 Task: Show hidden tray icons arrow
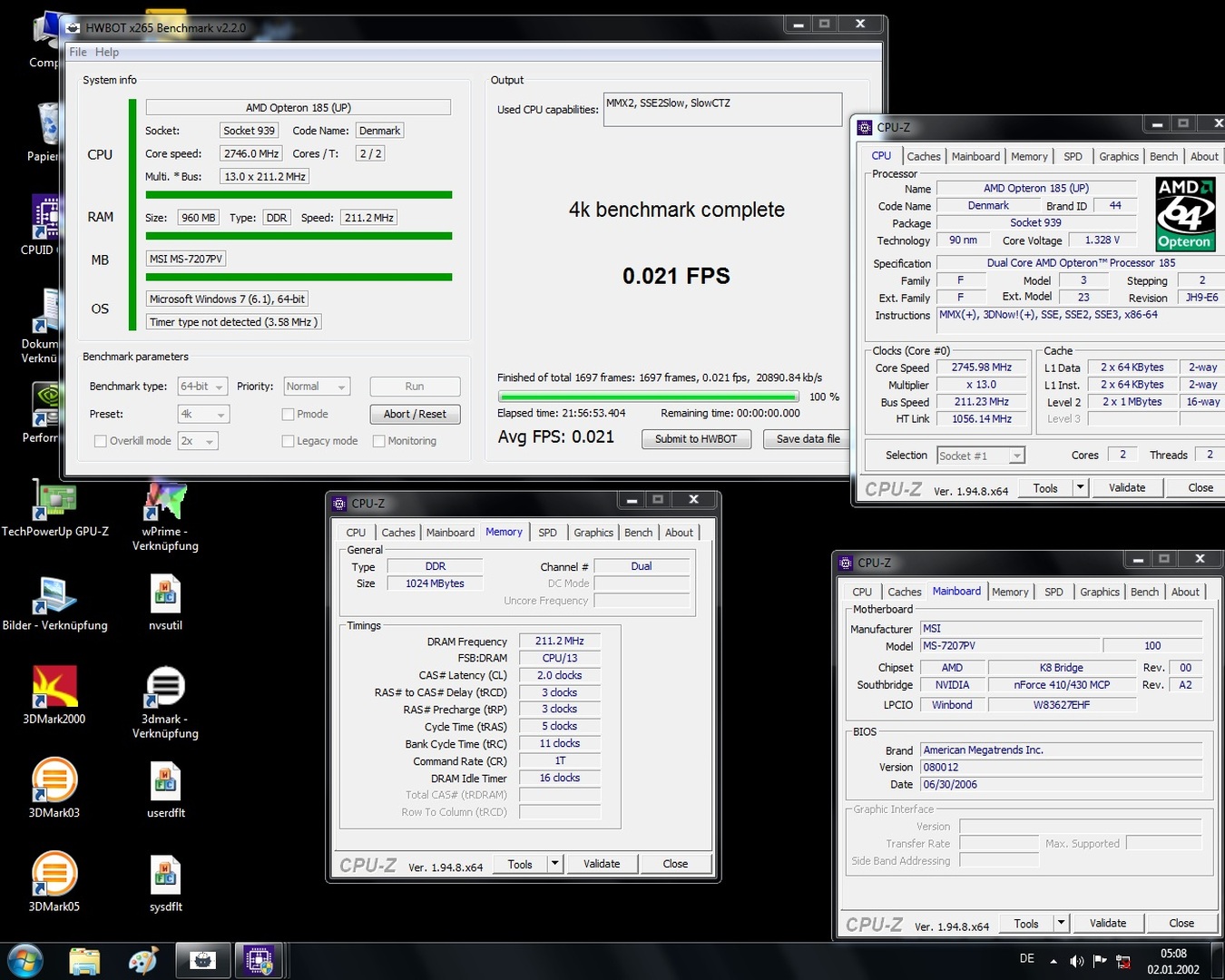1053,961
